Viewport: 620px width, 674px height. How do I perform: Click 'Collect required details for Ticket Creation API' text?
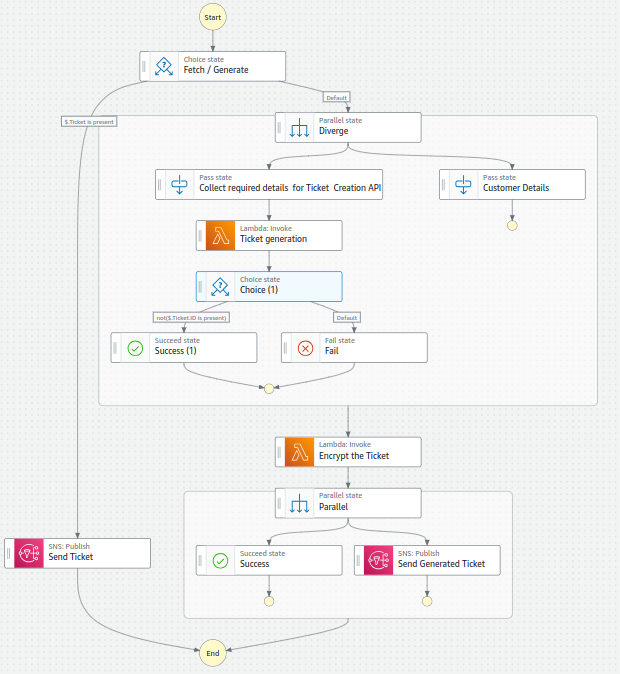click(x=290, y=188)
